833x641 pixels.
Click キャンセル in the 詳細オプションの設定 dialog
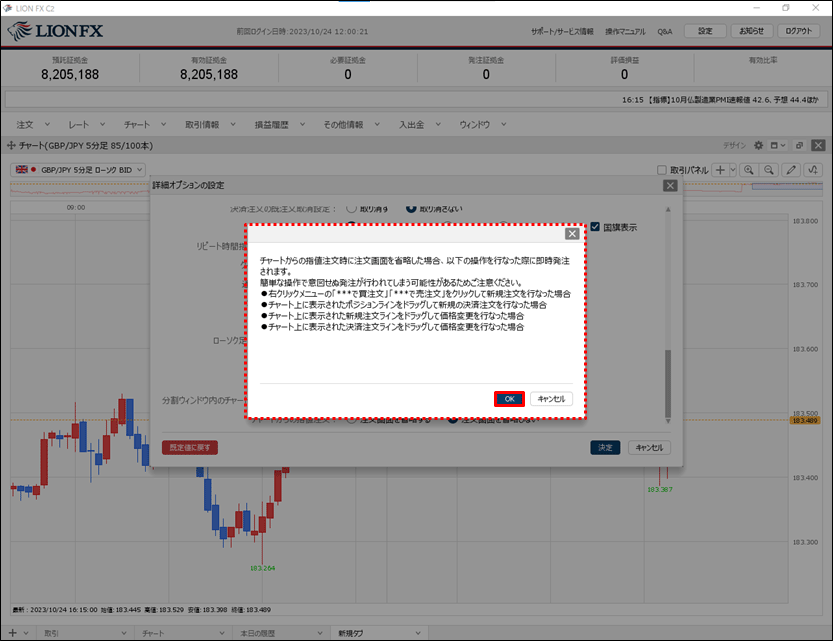[x=649, y=448]
